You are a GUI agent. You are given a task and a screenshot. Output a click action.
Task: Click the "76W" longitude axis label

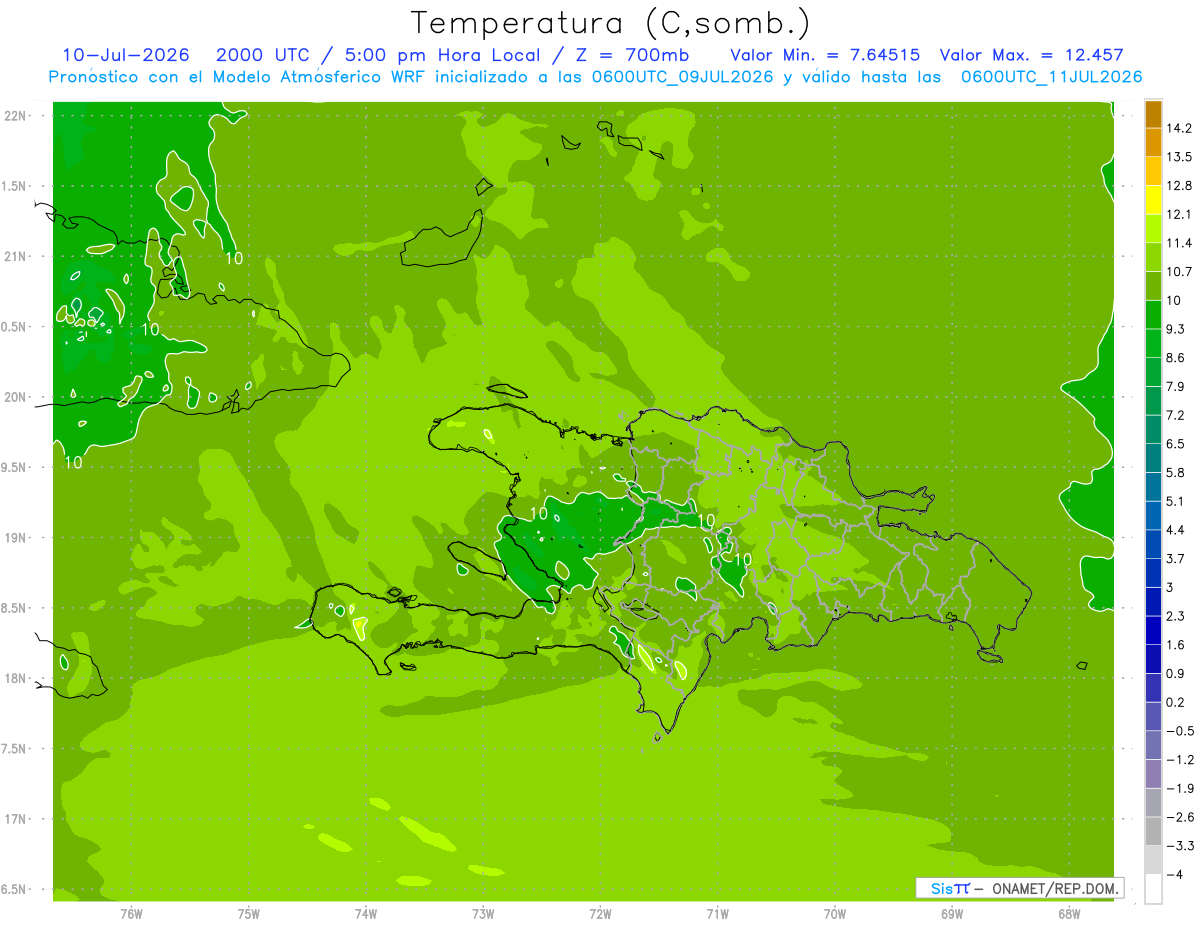tap(131, 913)
